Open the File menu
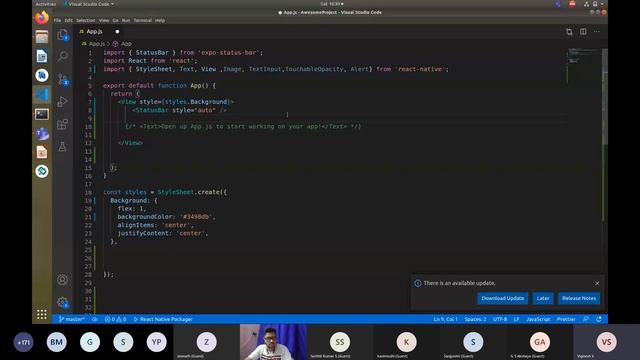The image size is (640, 360). click(58, 20)
